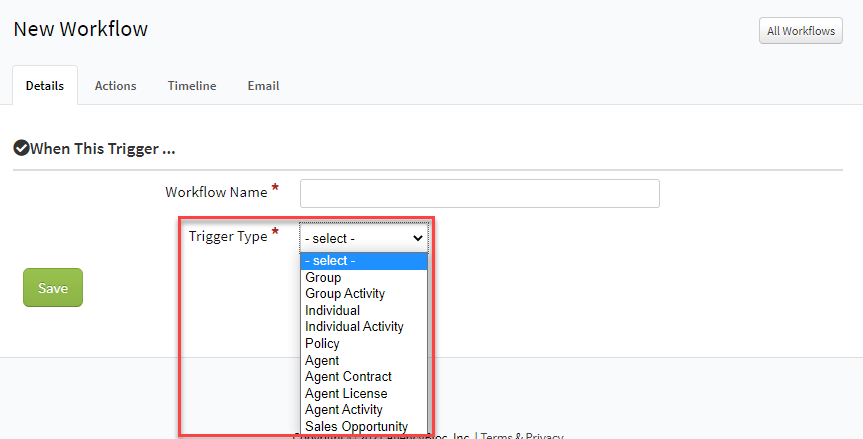863x439 pixels.
Task: Select Group Activity trigger type
Action: [364, 294]
